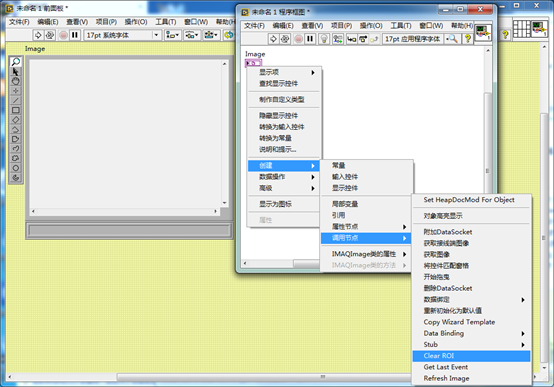Select 局部变量 from create submenu
This screenshot has height=387, width=554.
tap(366, 204)
